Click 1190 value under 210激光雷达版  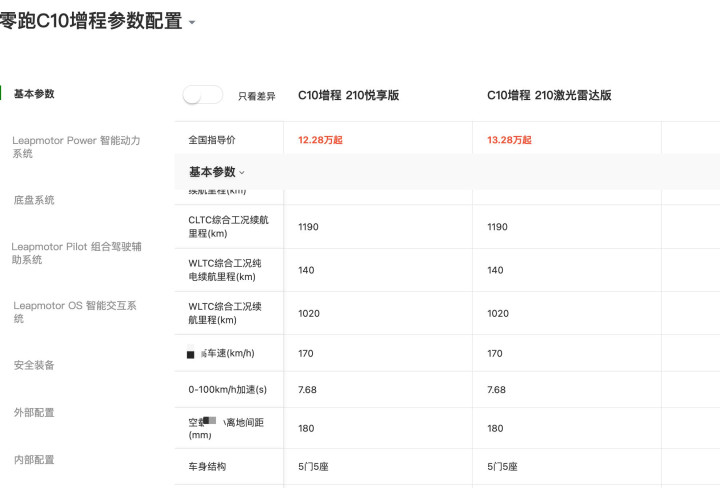[497, 227]
